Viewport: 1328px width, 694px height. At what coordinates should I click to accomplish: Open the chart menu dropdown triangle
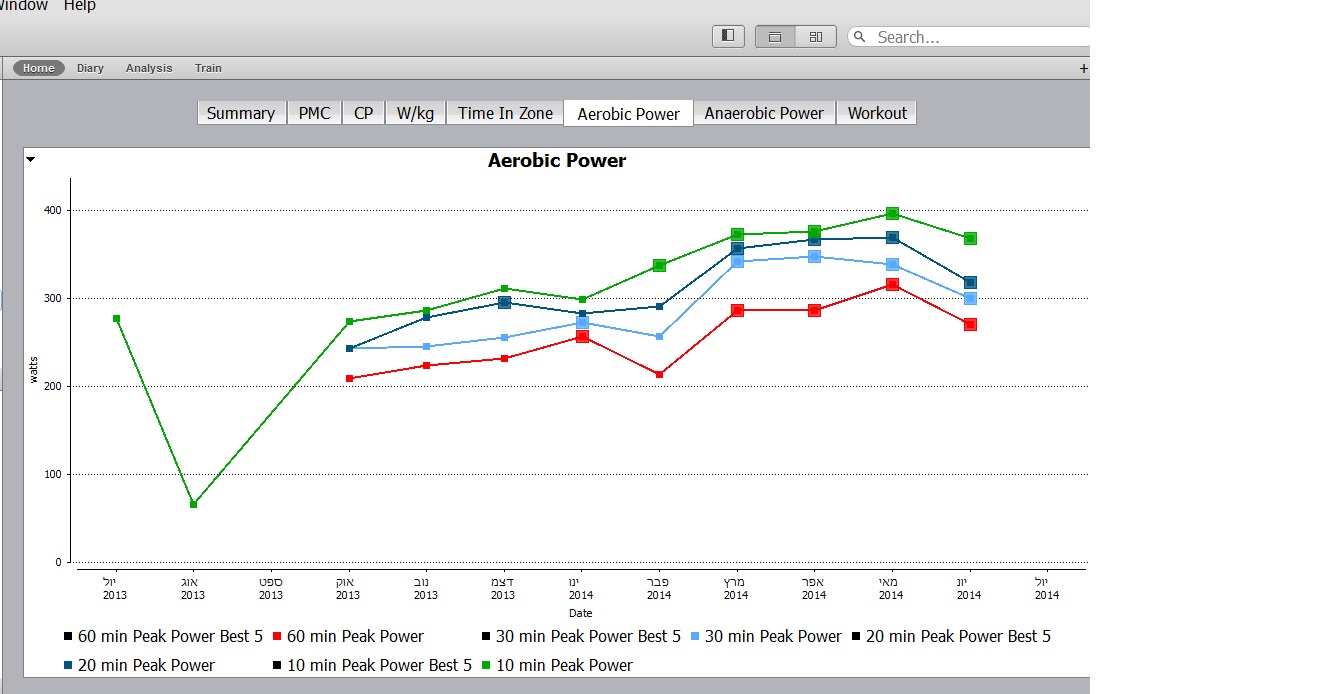[31, 159]
